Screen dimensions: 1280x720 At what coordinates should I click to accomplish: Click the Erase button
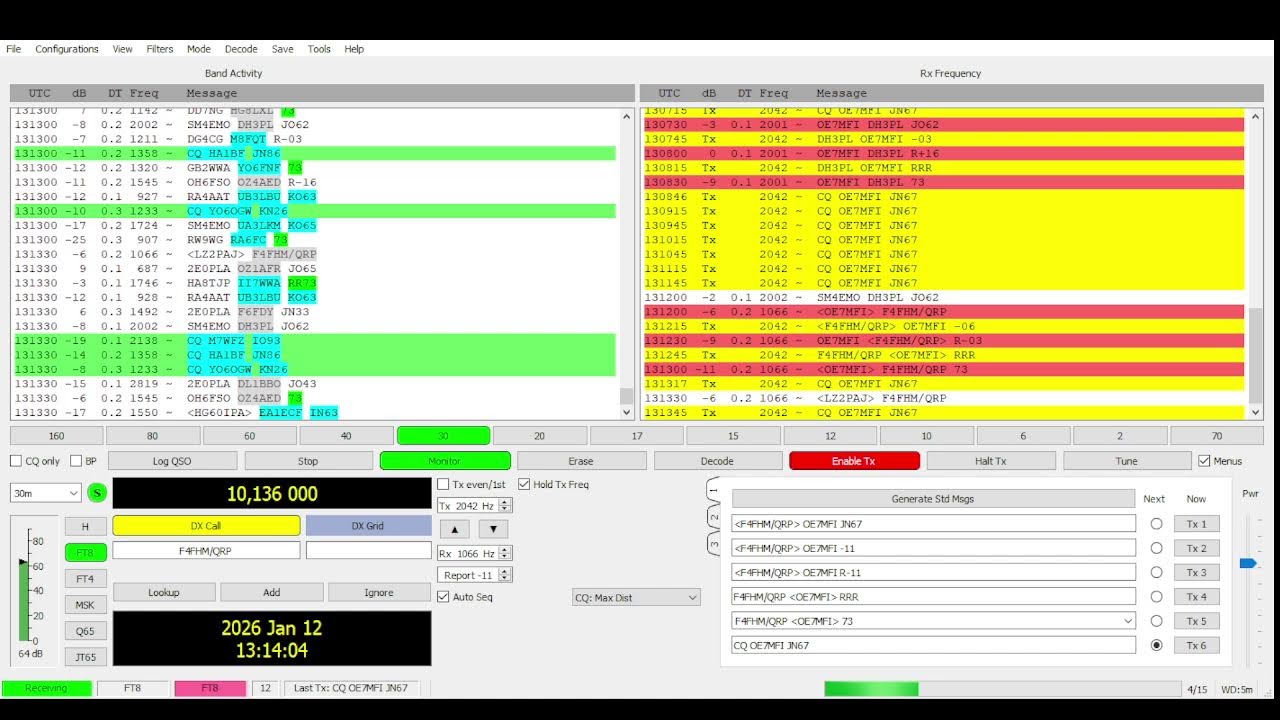(581, 461)
